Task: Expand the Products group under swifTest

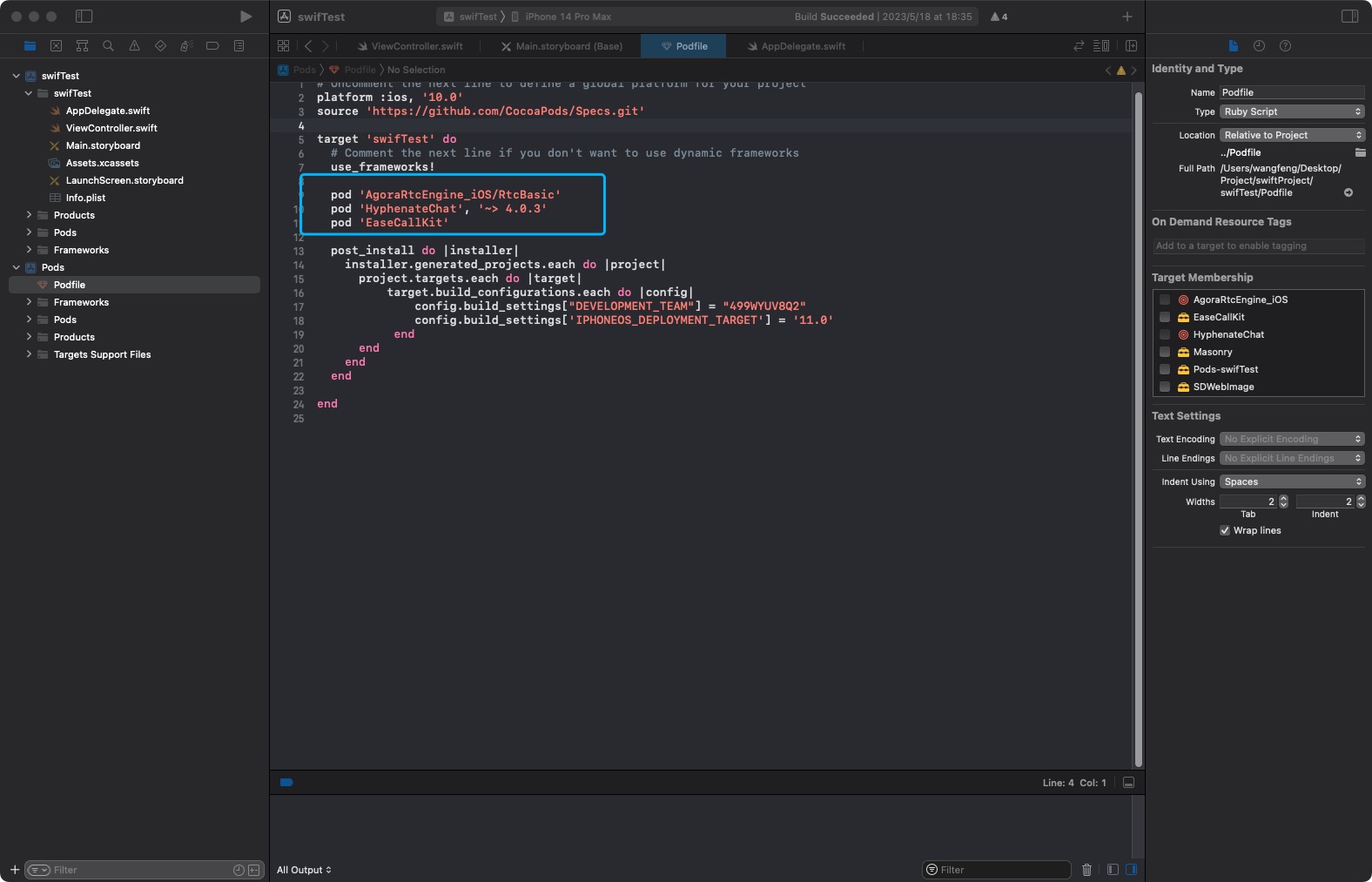Action: click(x=29, y=215)
